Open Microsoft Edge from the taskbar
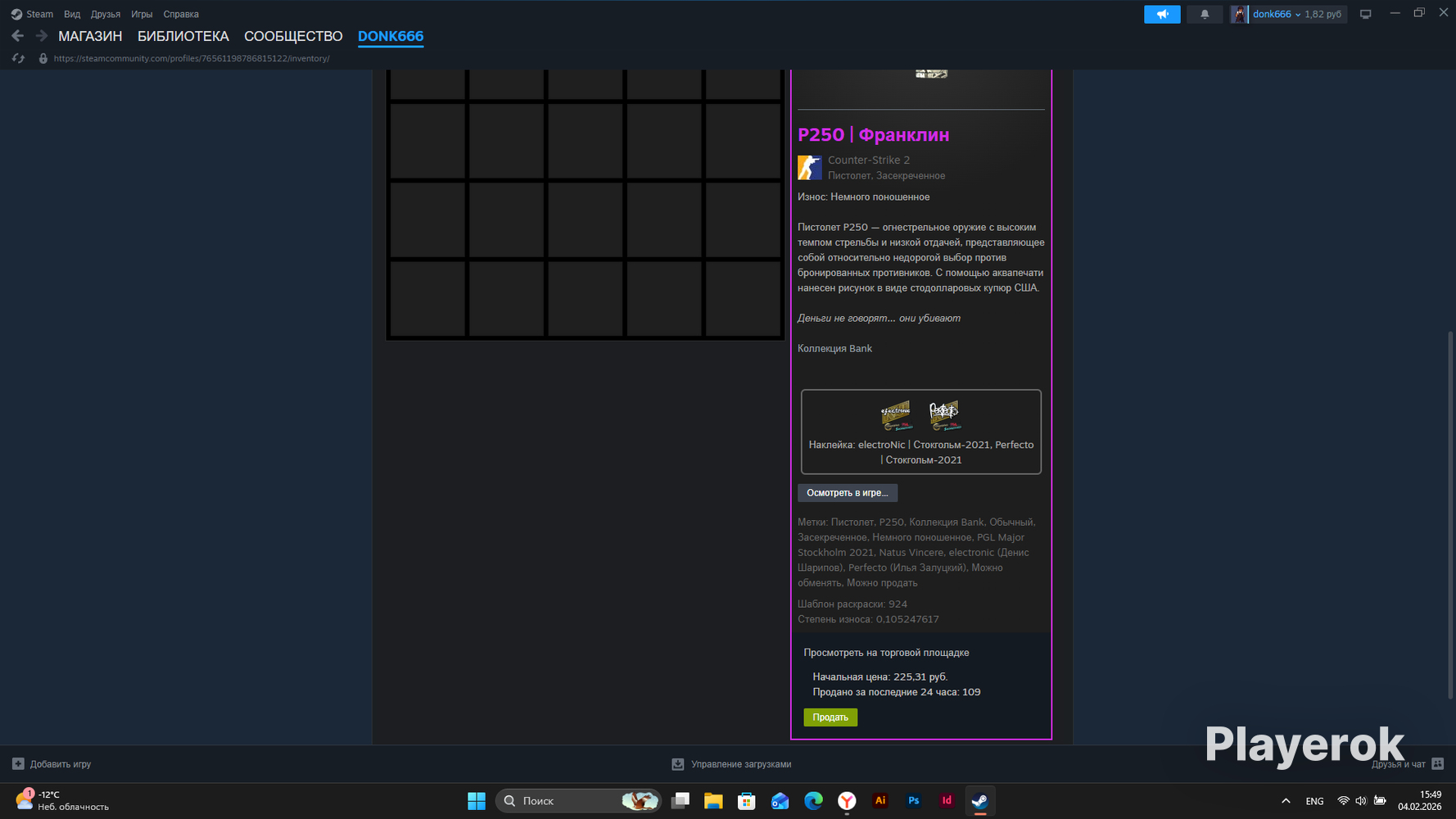 tap(813, 801)
